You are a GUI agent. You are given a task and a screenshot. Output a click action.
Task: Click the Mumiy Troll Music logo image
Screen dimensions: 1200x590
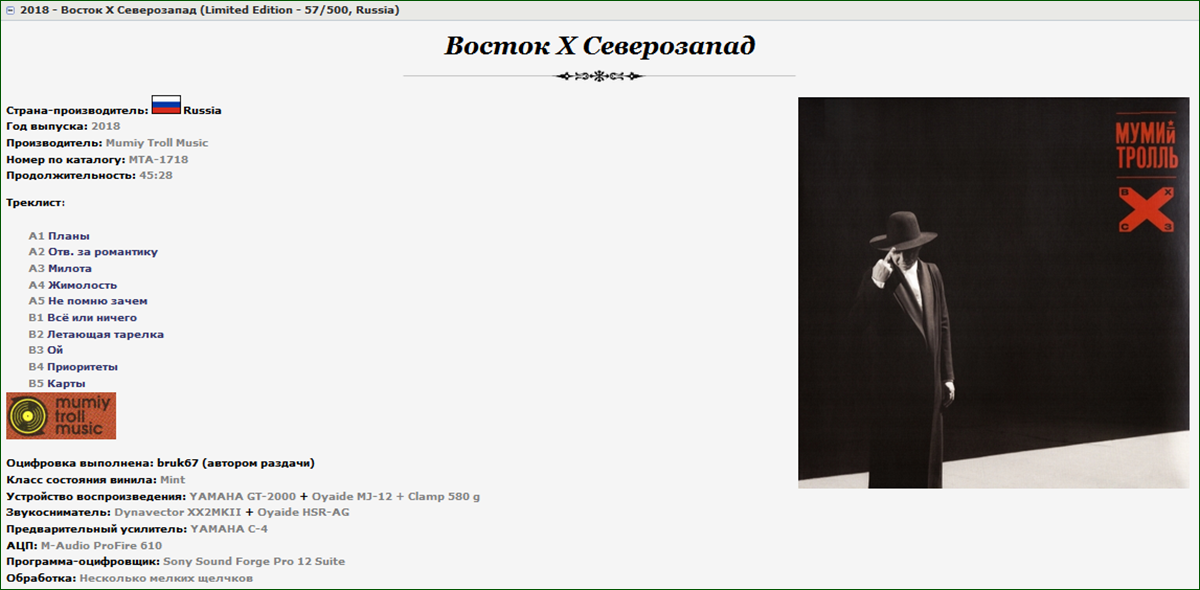[61, 415]
